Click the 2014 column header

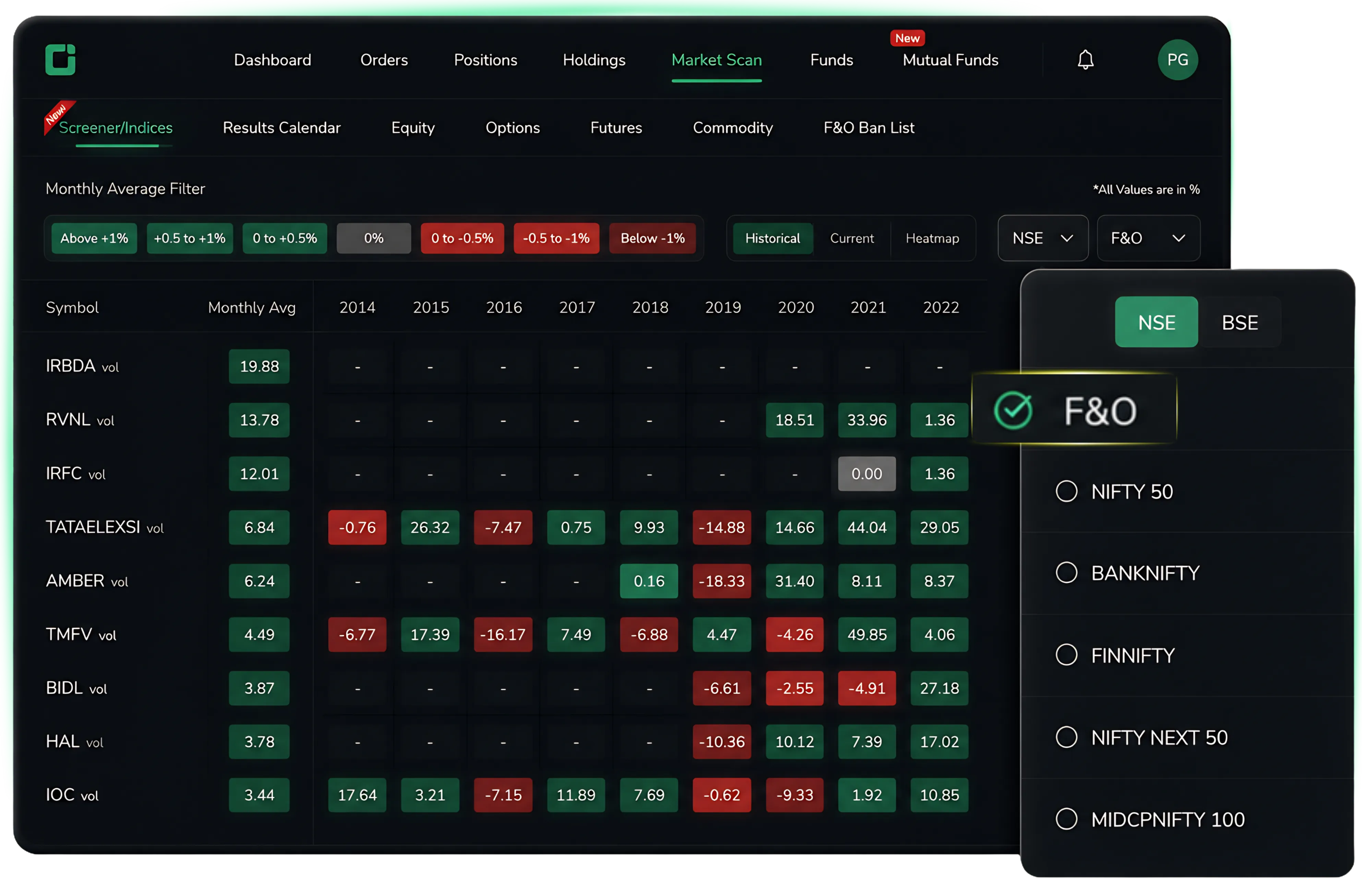point(357,307)
